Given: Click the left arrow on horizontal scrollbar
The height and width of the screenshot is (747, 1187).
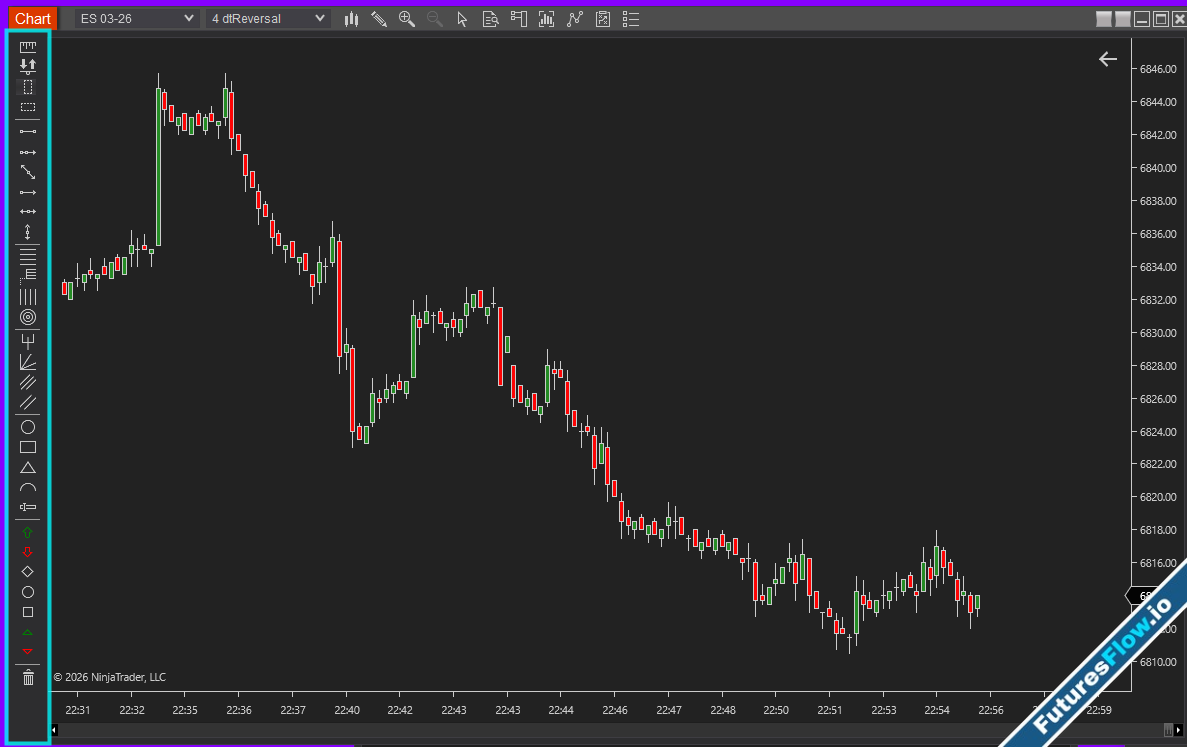Looking at the screenshot, I should [55, 730].
